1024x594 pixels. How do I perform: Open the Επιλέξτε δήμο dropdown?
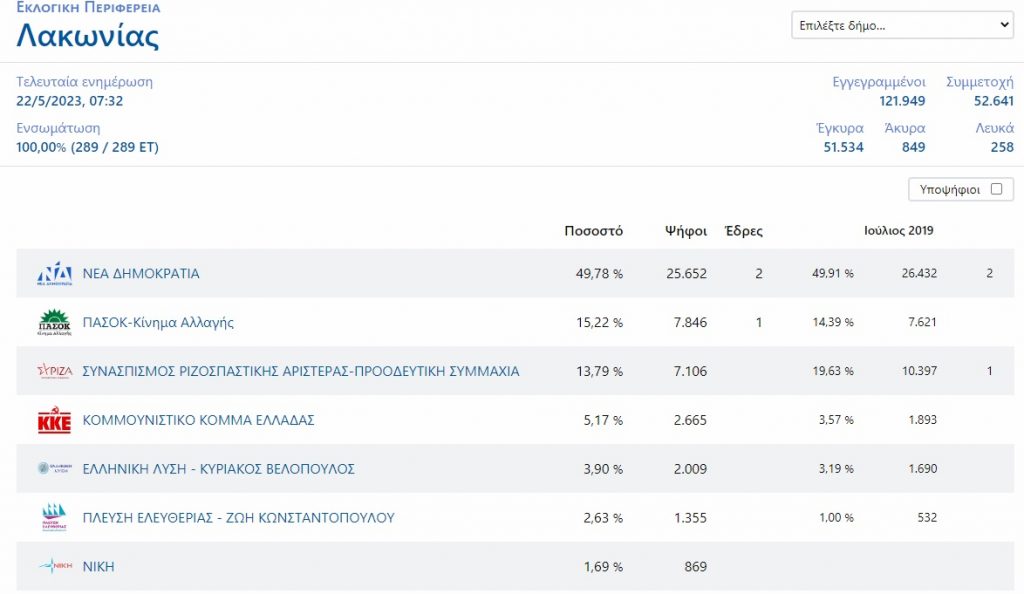(x=902, y=25)
